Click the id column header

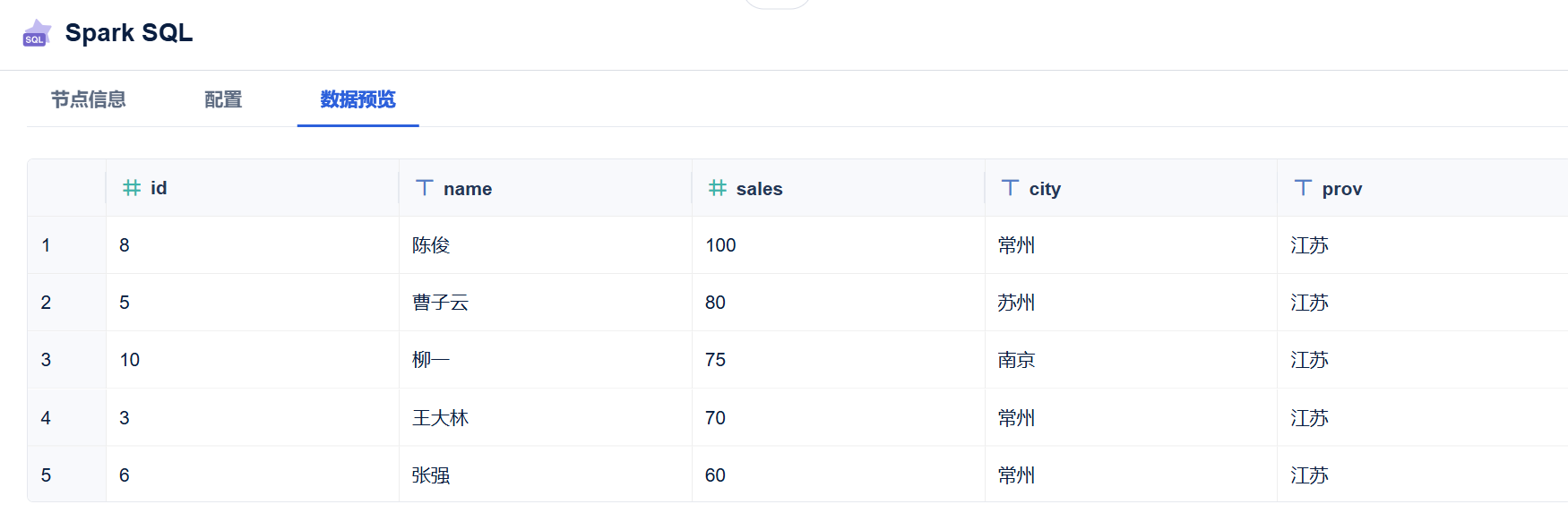[159, 188]
